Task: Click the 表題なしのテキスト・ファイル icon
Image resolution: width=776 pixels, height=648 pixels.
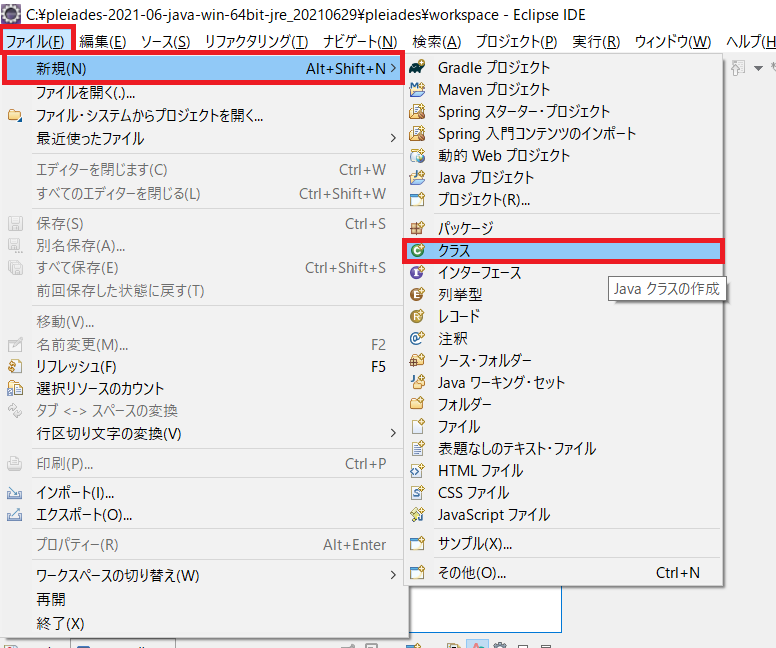Action: pyautogui.click(x=417, y=449)
